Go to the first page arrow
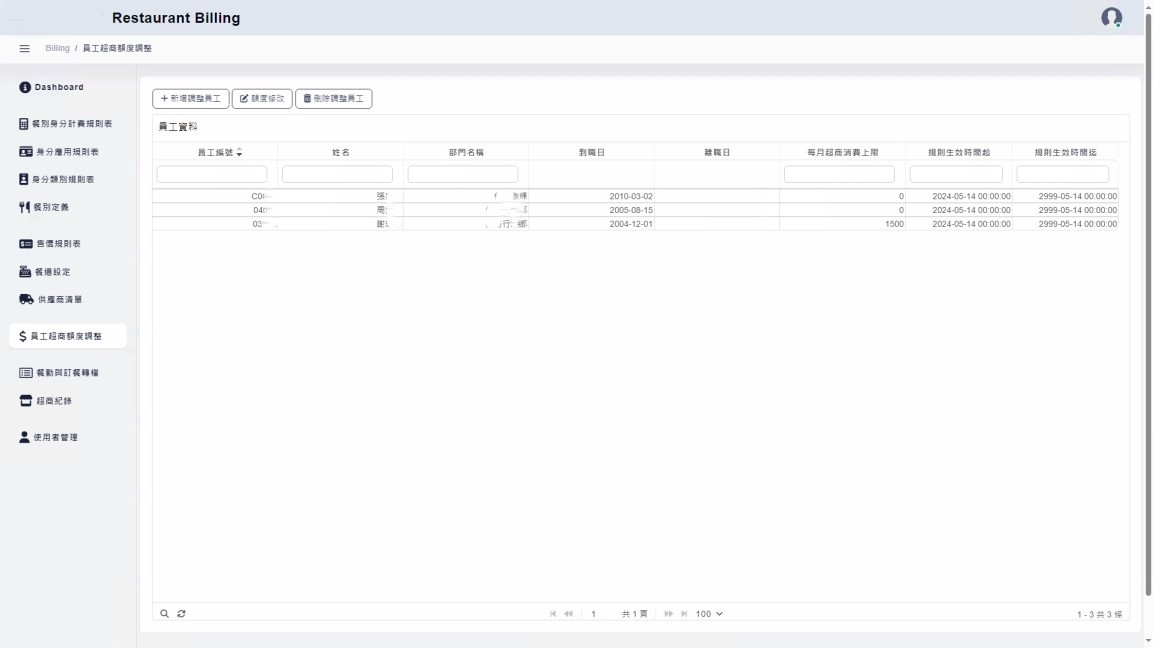 coord(553,614)
